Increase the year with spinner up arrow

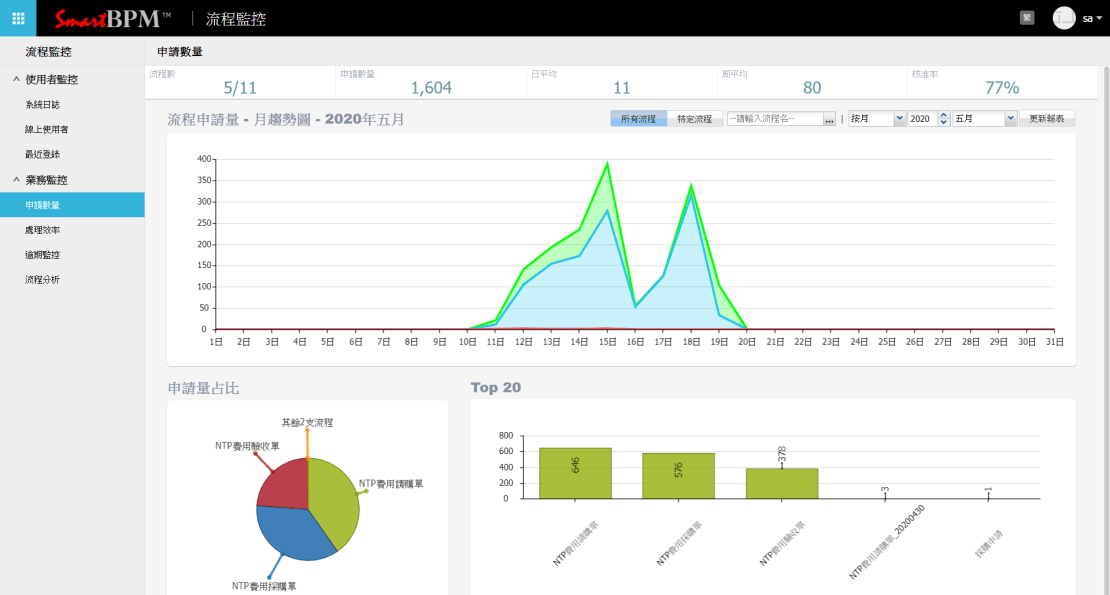[x=943, y=115]
